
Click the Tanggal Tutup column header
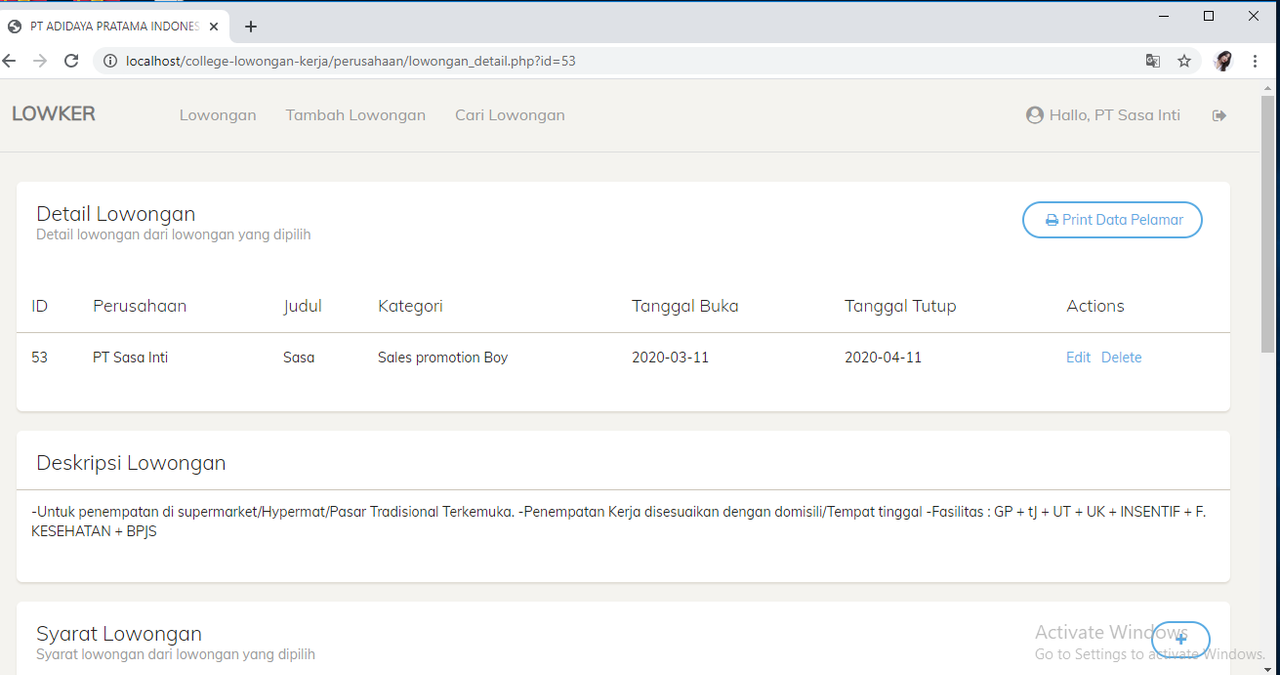900,306
